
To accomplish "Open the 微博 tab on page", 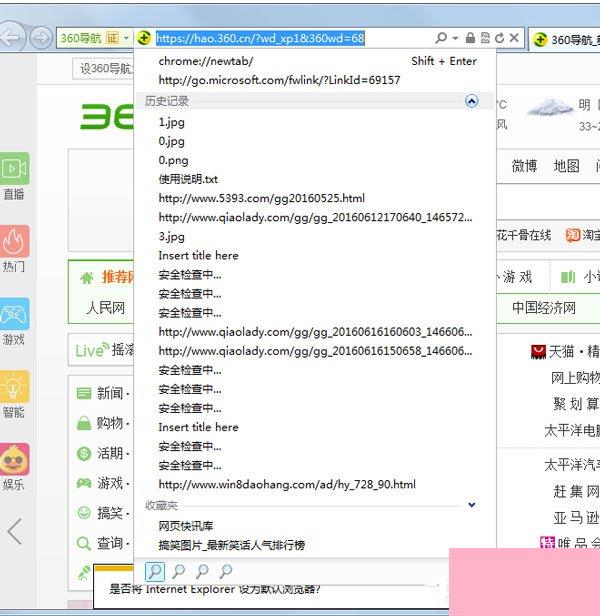I will (x=524, y=166).
